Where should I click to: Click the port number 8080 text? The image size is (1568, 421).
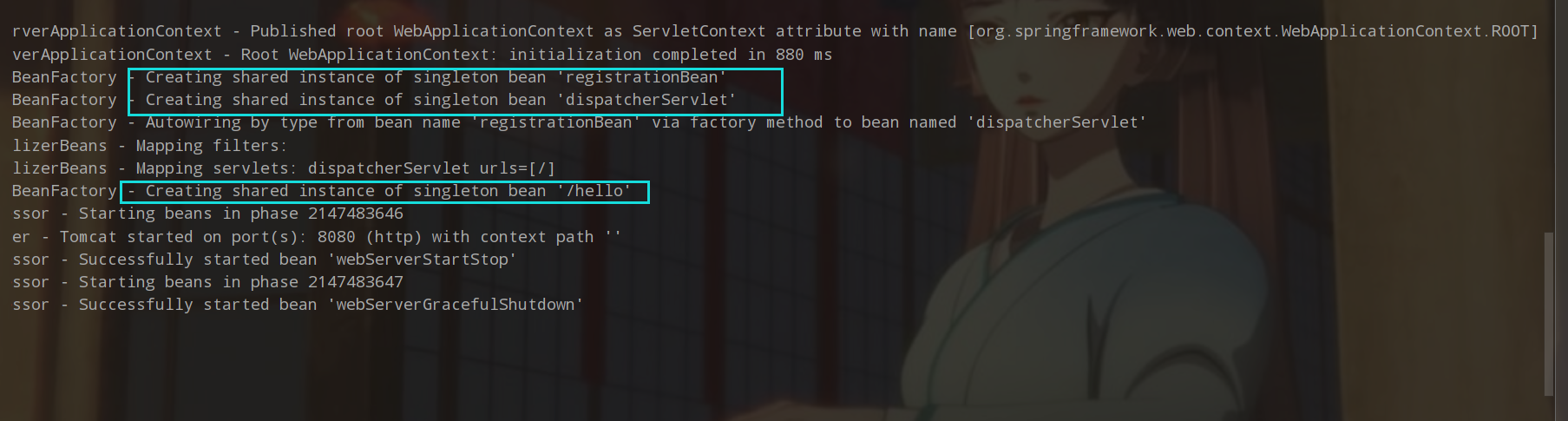336,237
